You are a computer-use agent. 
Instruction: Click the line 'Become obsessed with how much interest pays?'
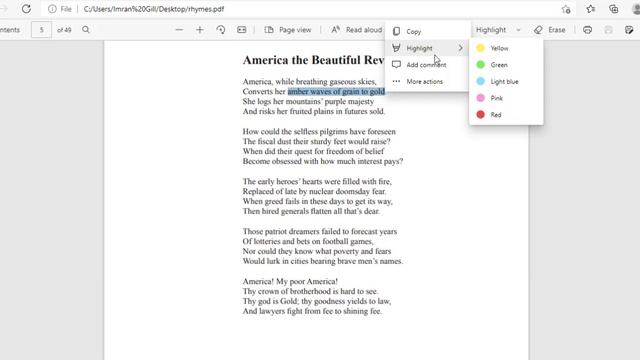coord(323,161)
